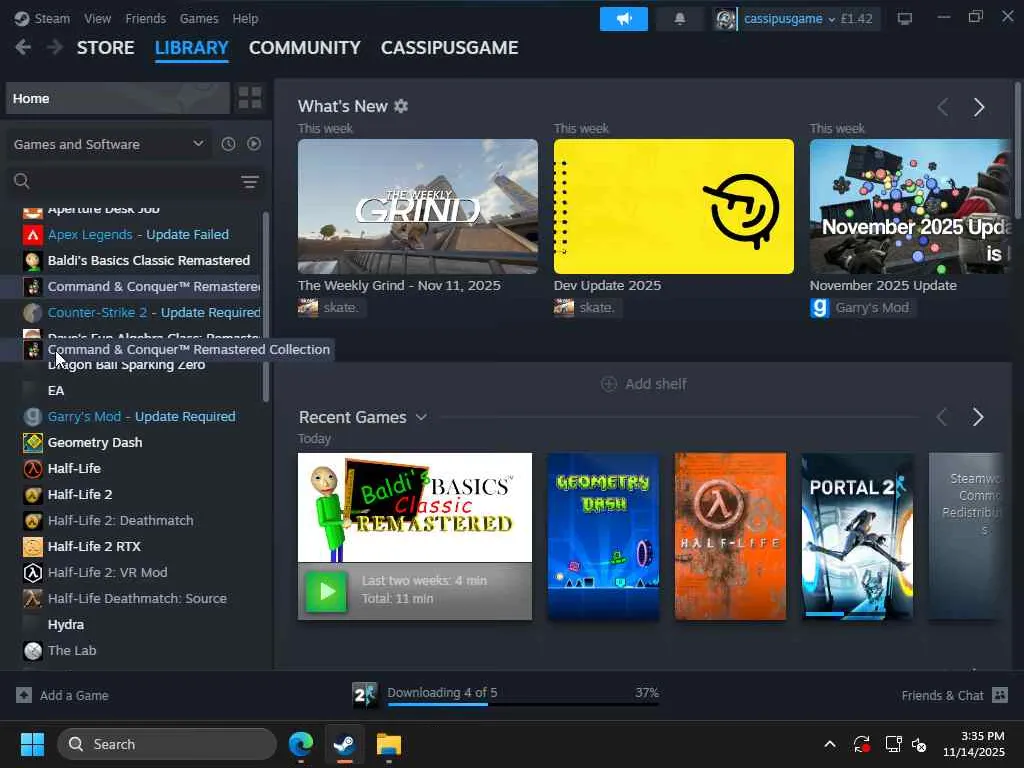Click the Half-Life 2 RTX icon
The height and width of the screenshot is (768, 1024).
coord(33,547)
